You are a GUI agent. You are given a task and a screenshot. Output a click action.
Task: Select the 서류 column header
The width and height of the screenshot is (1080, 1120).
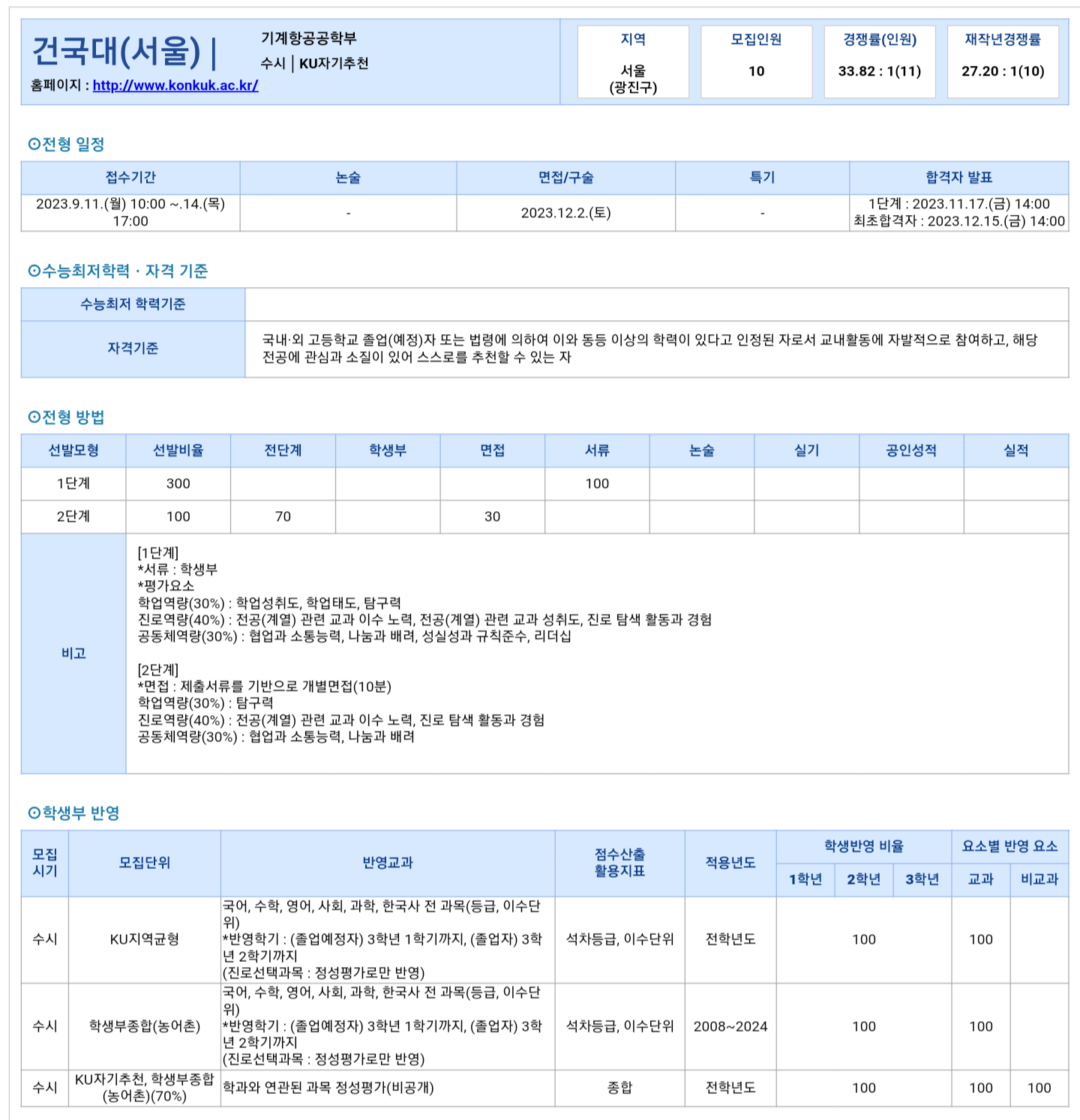tap(597, 451)
